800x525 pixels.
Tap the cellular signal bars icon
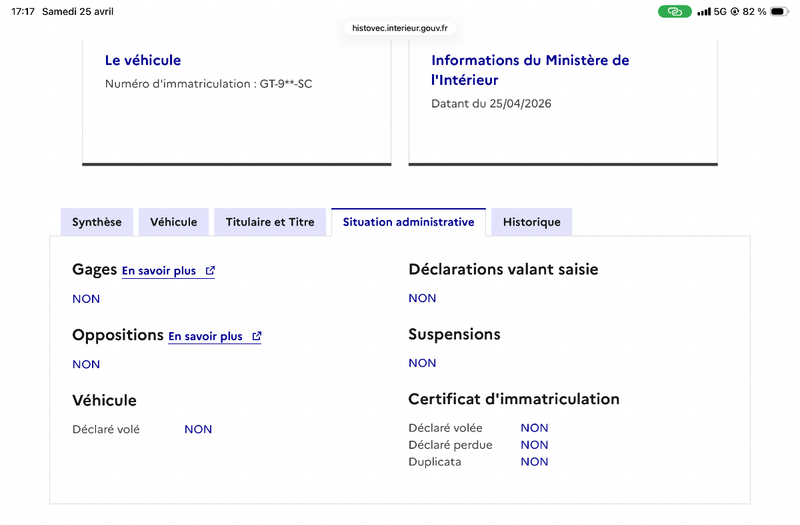pos(704,11)
